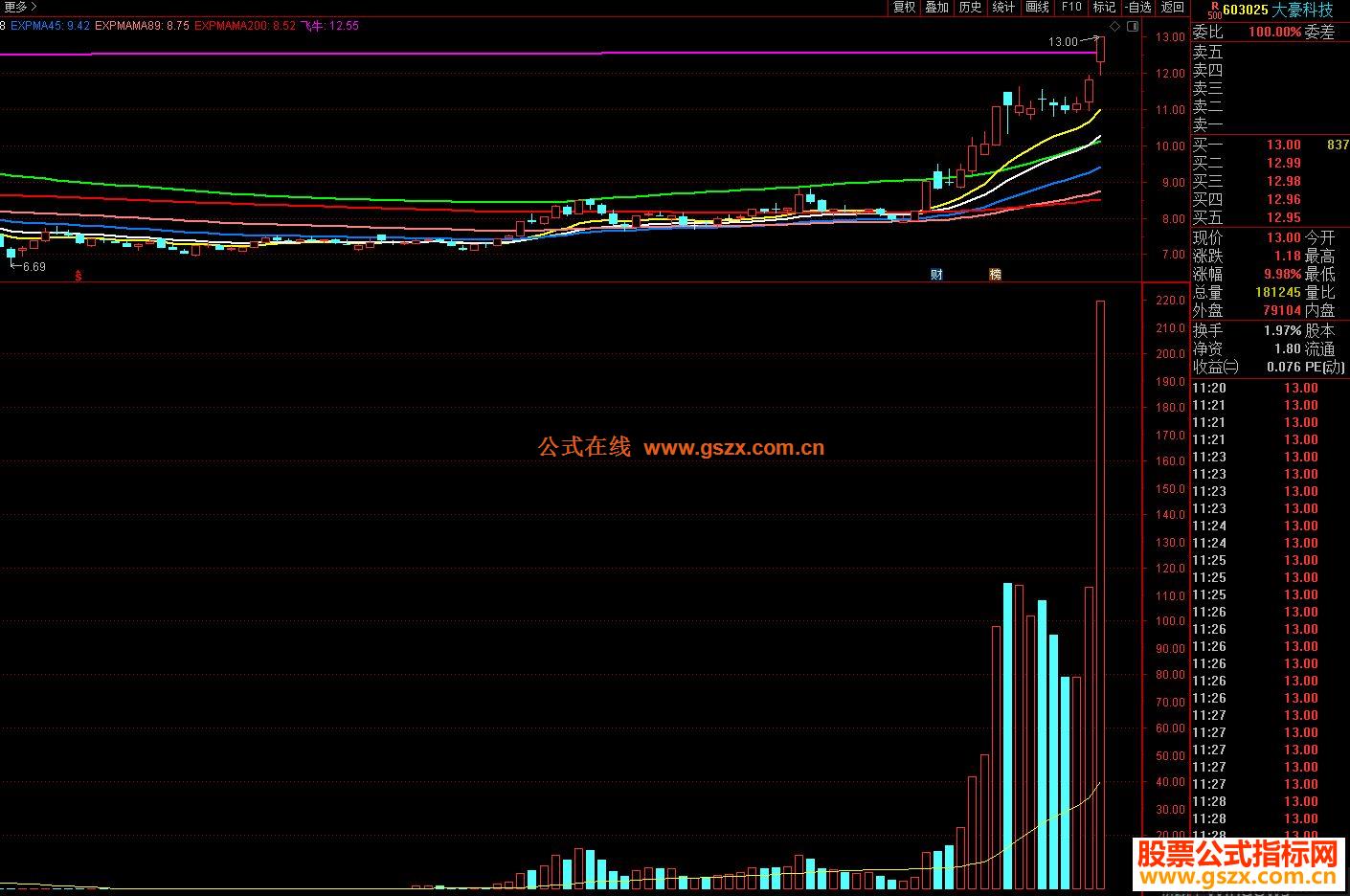
Task: Select the EXPMA45 indicator label
Action: click(x=51, y=26)
